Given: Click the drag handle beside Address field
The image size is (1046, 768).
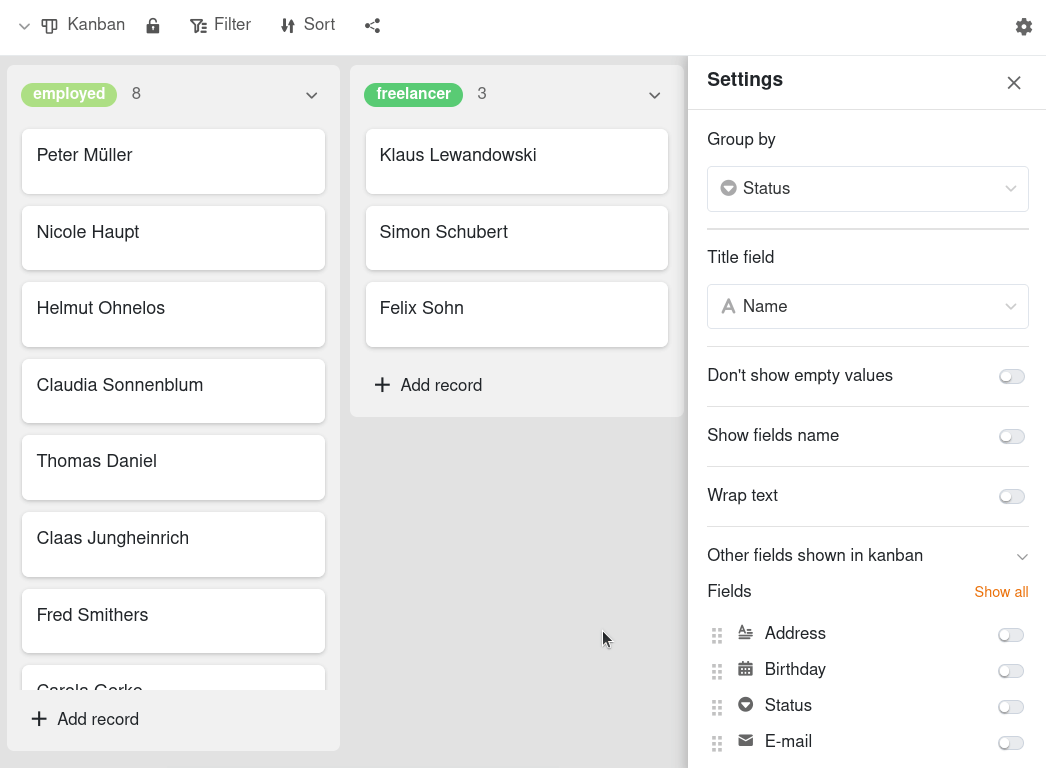Looking at the screenshot, I should point(716,635).
